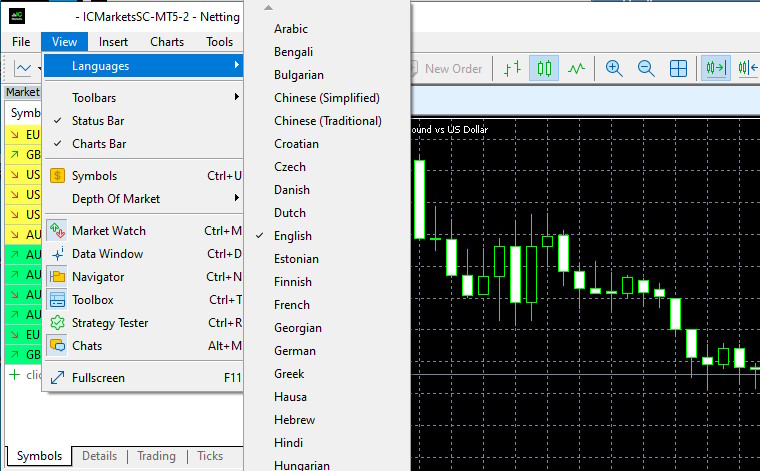The height and width of the screenshot is (471, 760).
Task: Click the Market Watch arrows icon
Action: (57, 231)
